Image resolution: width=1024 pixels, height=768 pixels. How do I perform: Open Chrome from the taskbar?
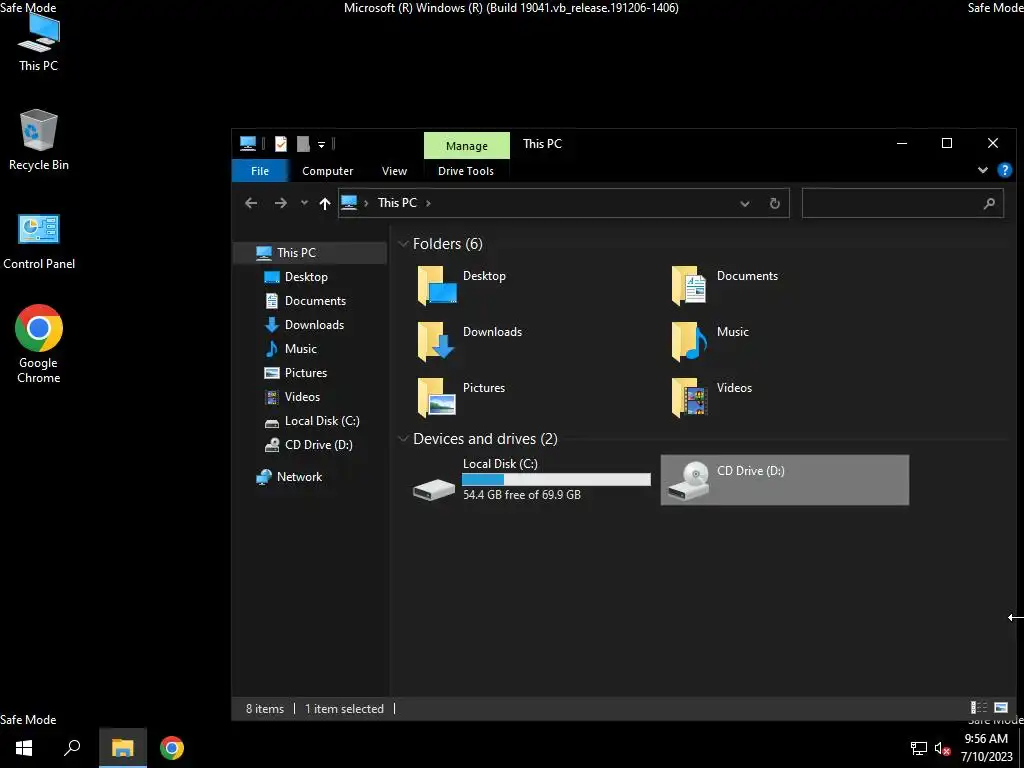pos(172,748)
